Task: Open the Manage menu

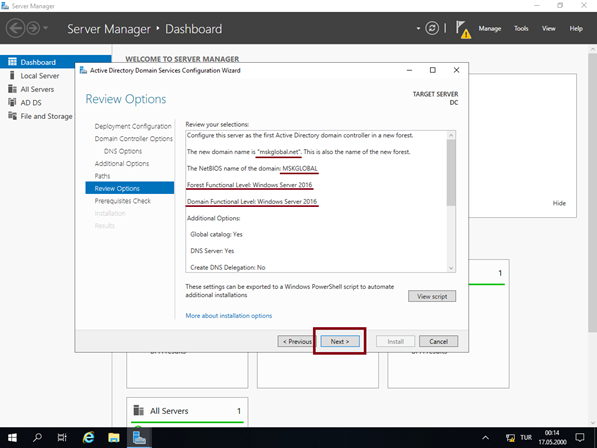Action: [x=490, y=29]
